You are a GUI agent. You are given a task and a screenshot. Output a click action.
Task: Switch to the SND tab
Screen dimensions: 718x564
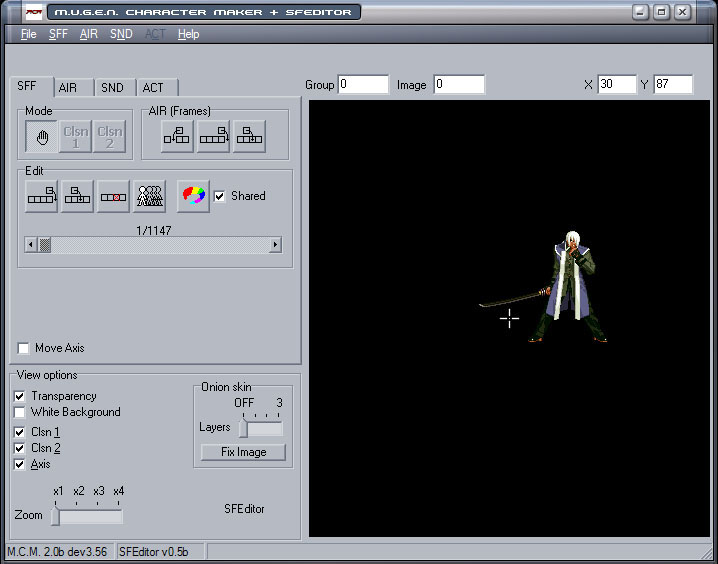[x=113, y=88]
